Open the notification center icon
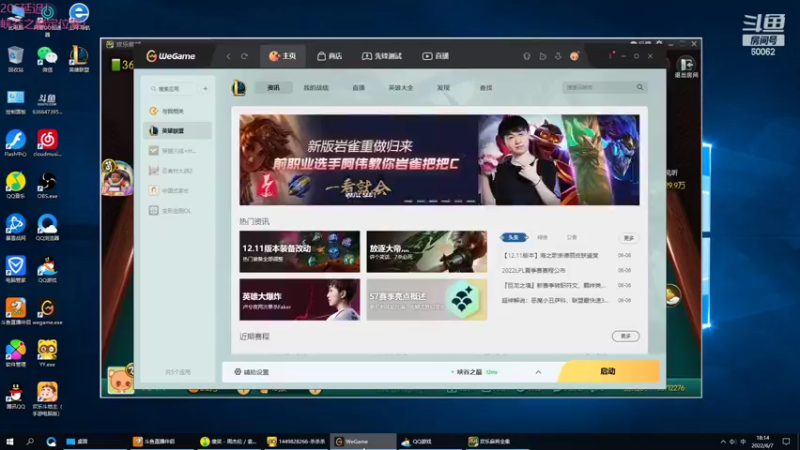 786,441
